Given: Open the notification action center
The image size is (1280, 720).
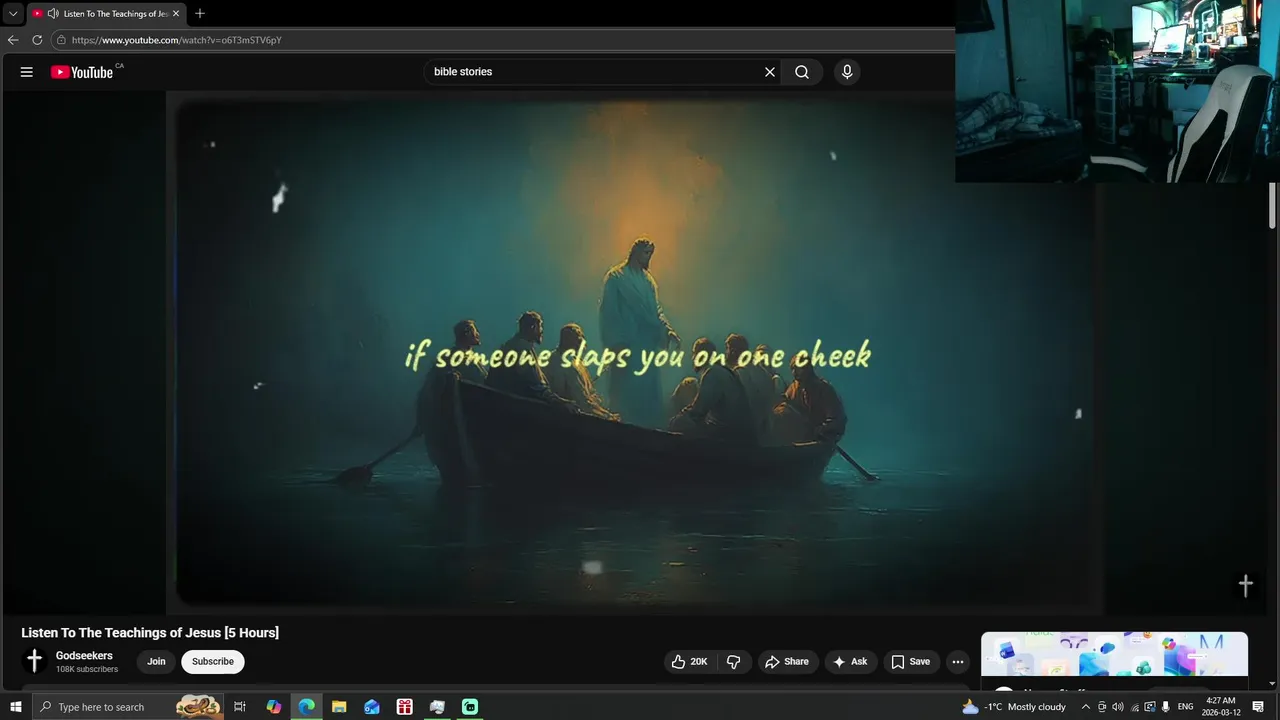Looking at the screenshot, I should (1259, 707).
